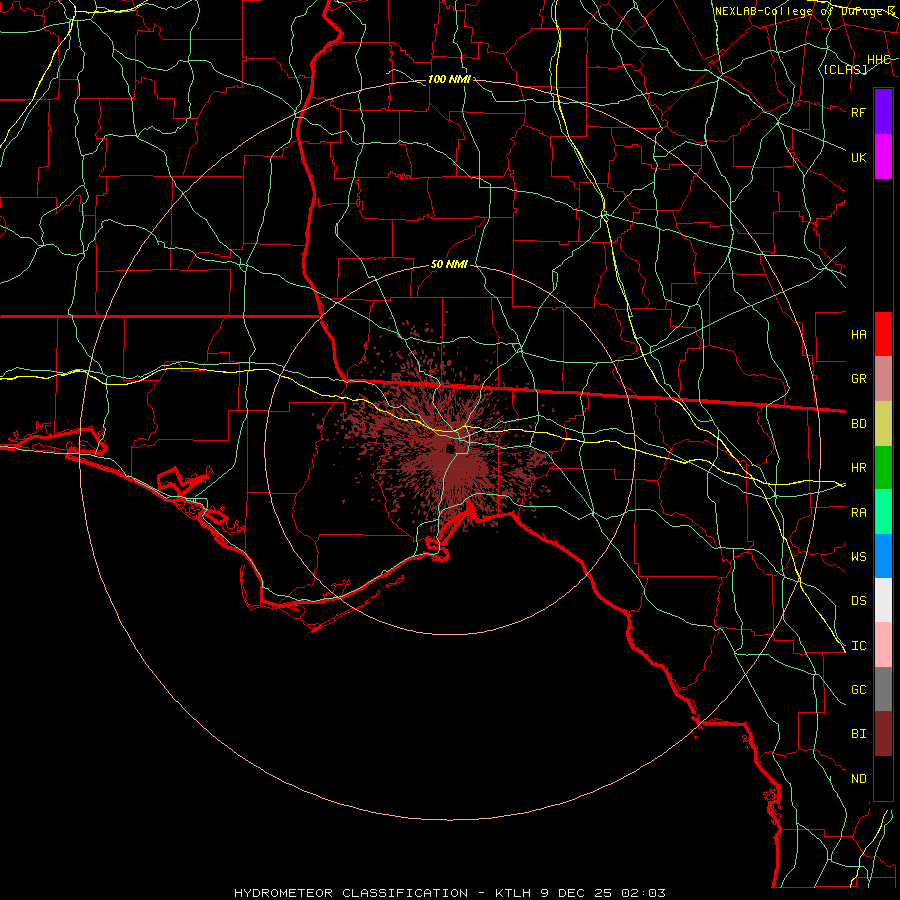The height and width of the screenshot is (900, 900).
Task: Click the HR legend label
Action: coord(858,468)
